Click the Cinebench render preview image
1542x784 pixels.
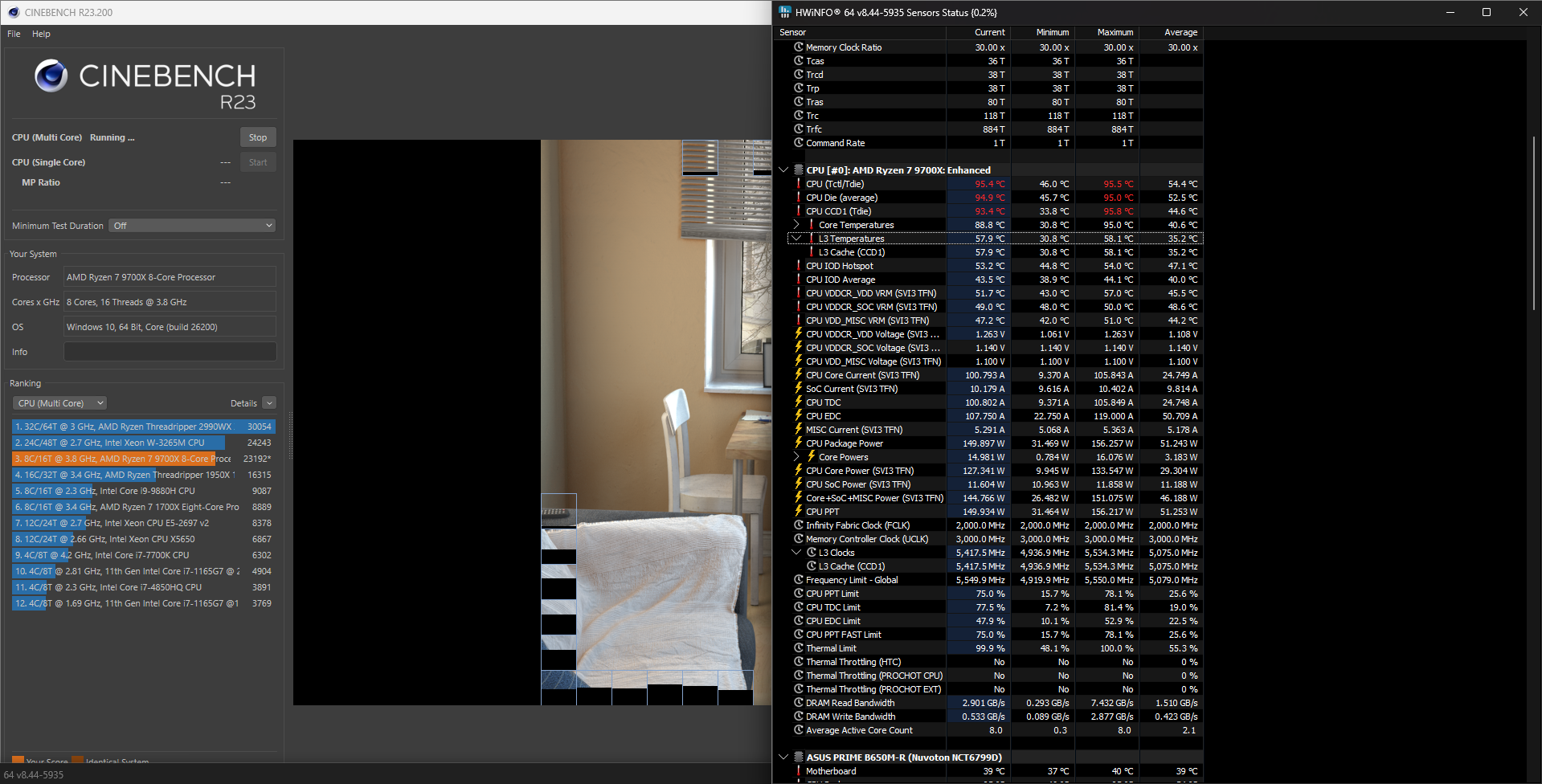point(532,423)
